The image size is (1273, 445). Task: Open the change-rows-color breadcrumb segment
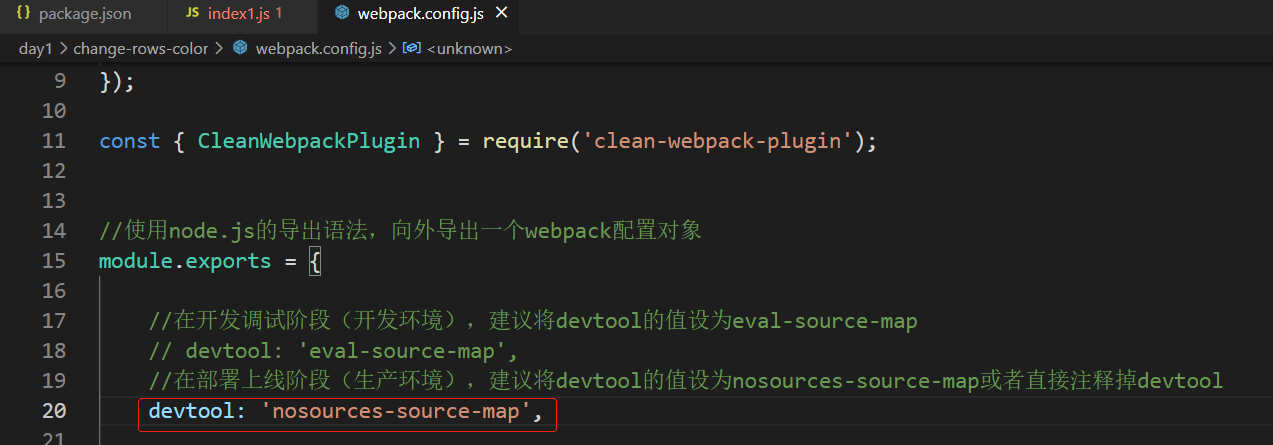click(141, 48)
